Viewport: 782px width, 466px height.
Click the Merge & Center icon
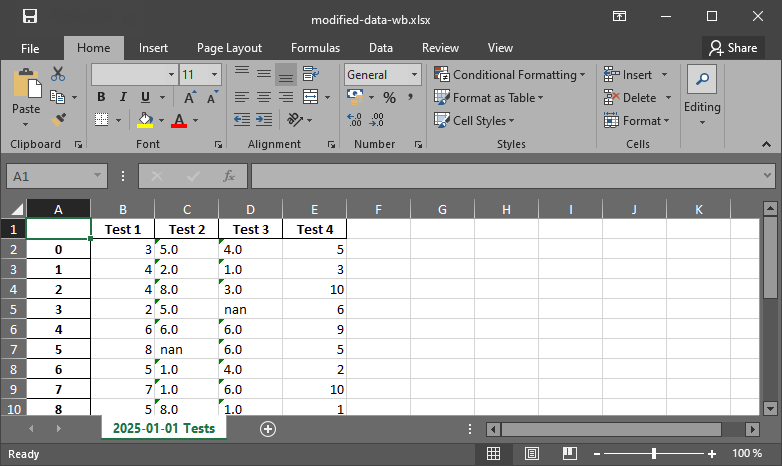coord(311,97)
